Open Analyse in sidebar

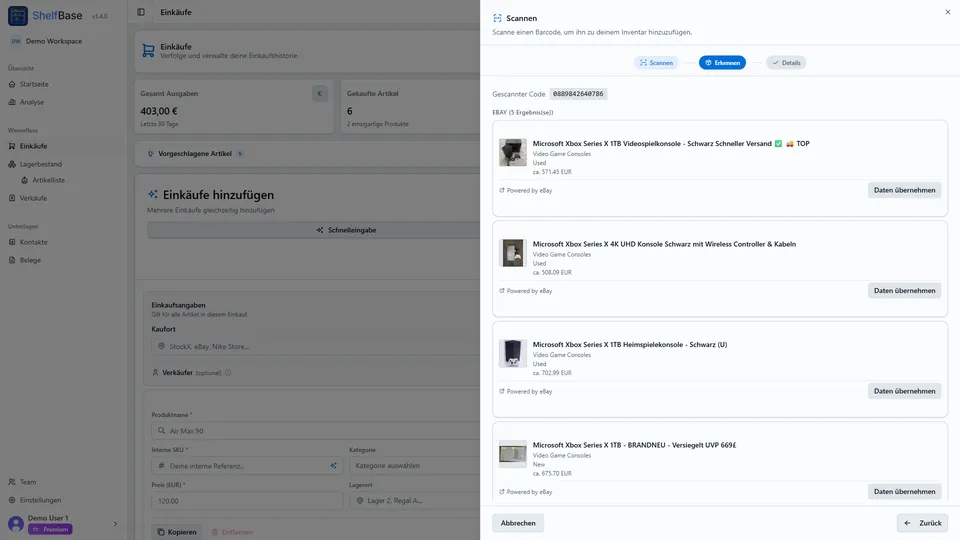pos(31,102)
